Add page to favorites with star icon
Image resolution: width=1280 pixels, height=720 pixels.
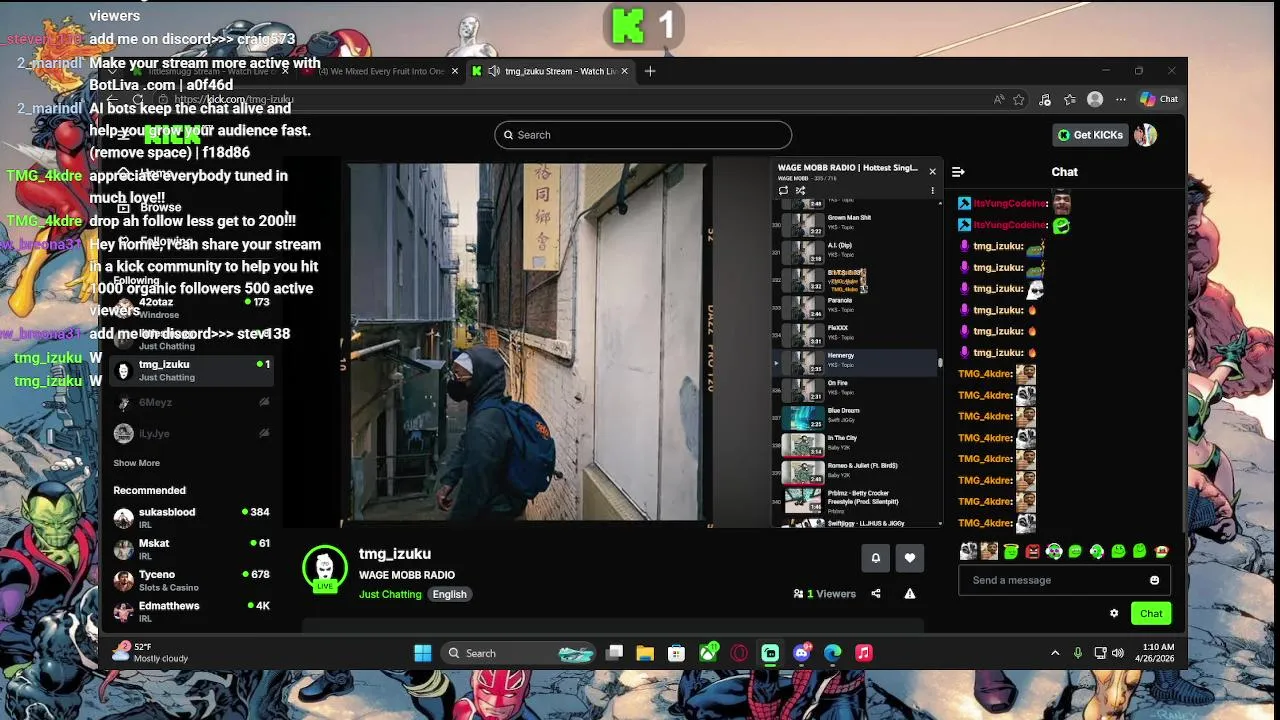click(1019, 99)
